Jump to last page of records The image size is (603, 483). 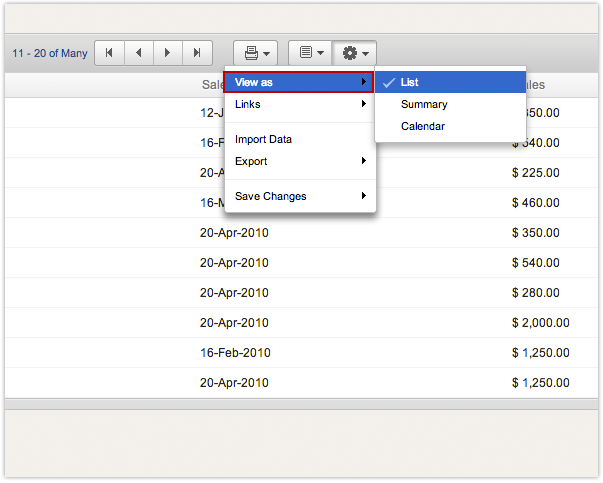[x=197, y=52]
